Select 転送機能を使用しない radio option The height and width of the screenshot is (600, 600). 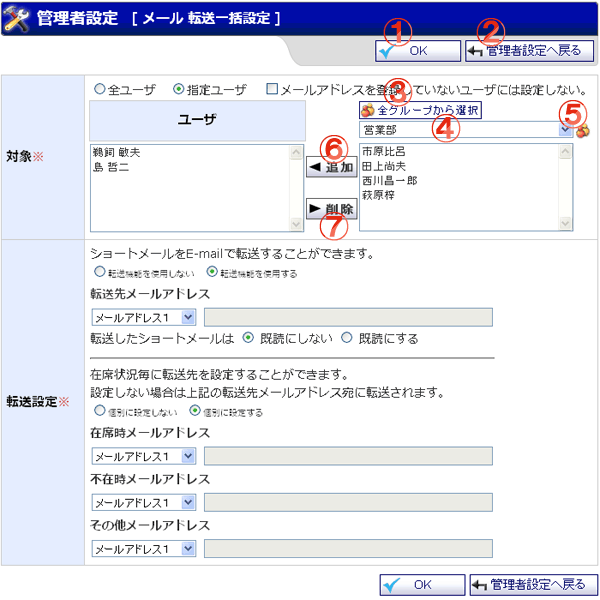click(x=98, y=271)
